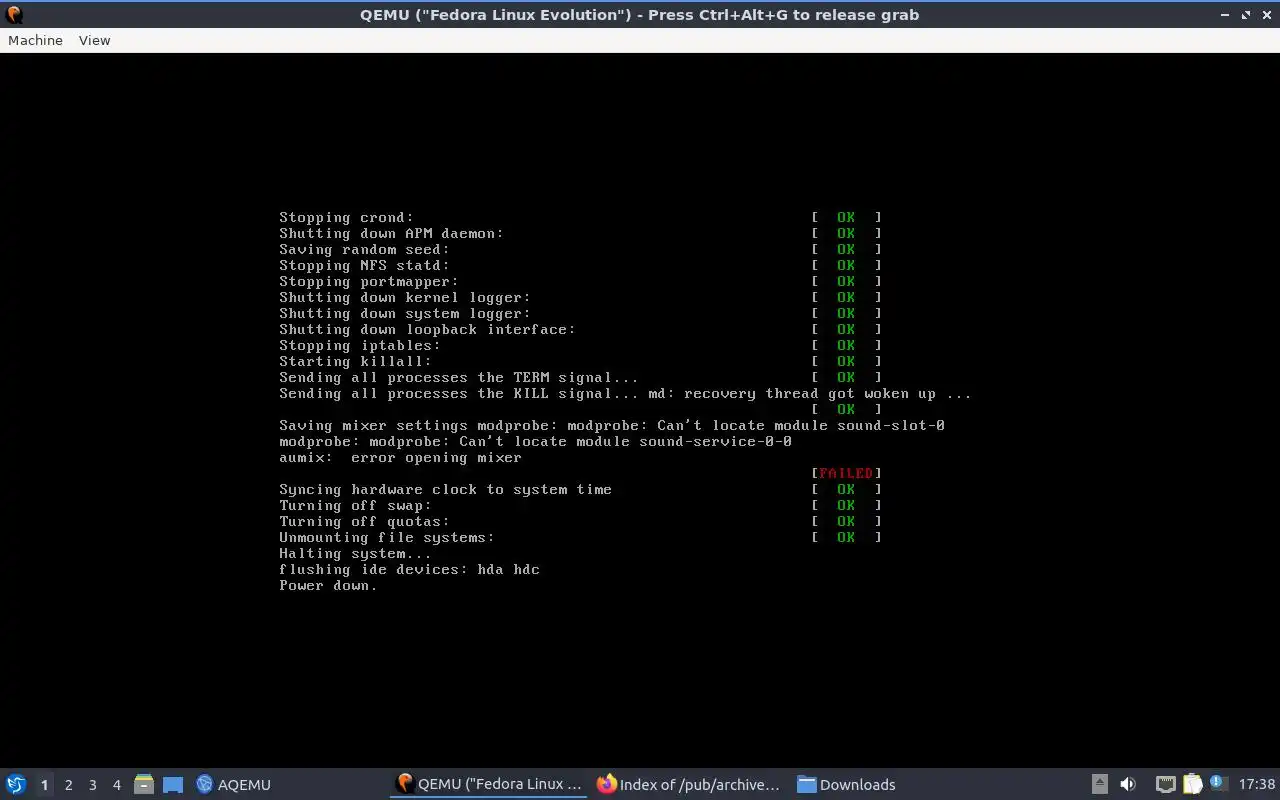Open the volume control tray icon

click(x=1128, y=784)
